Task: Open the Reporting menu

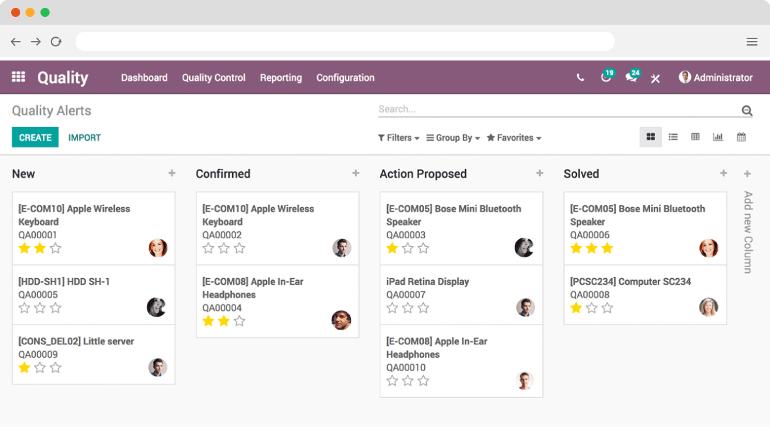Action: (x=281, y=78)
